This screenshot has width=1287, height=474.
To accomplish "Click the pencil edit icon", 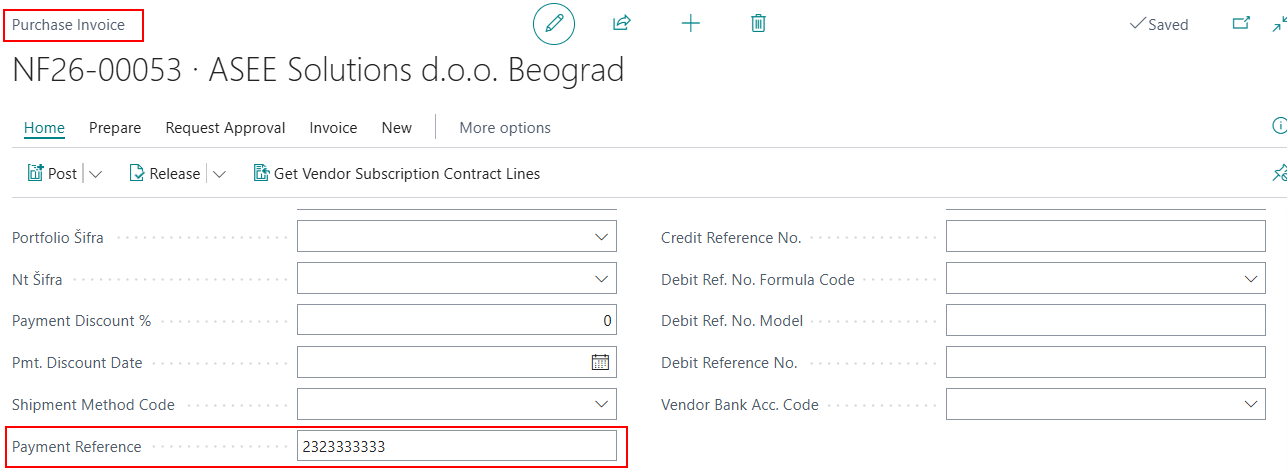I will coord(554,23).
